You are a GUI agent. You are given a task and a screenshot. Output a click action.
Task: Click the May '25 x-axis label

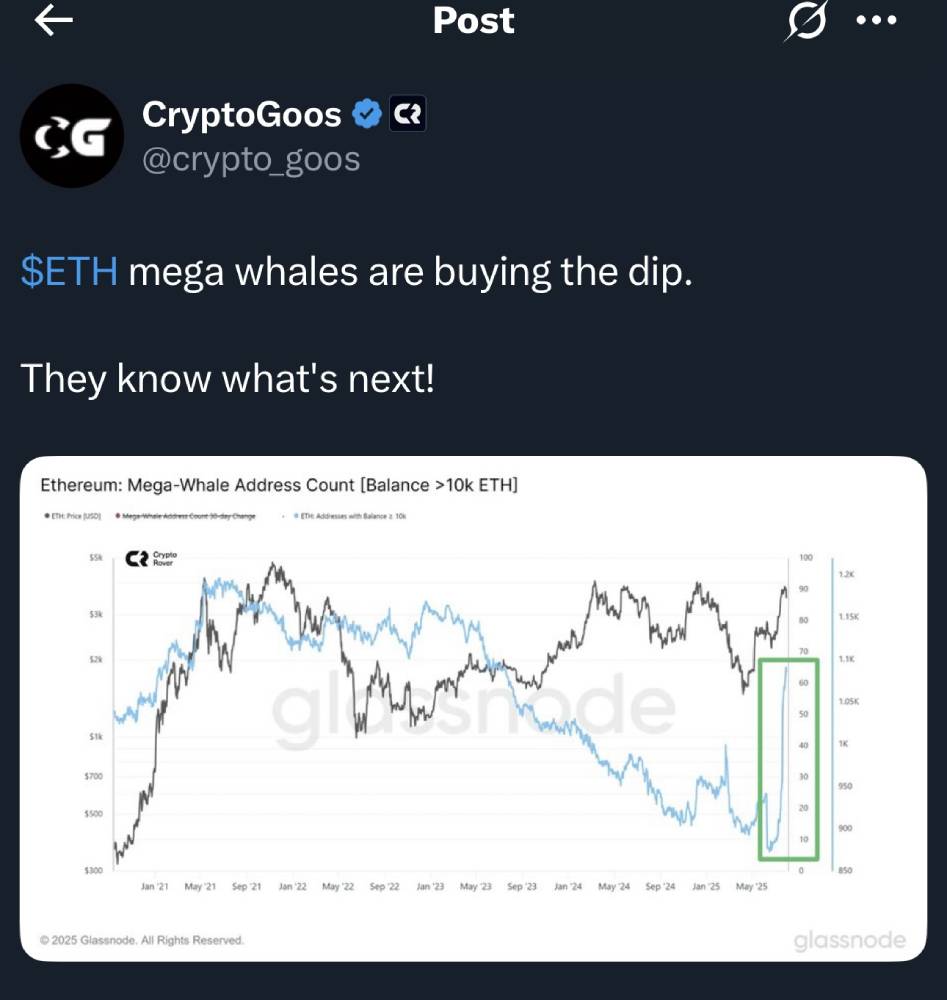tap(752, 886)
